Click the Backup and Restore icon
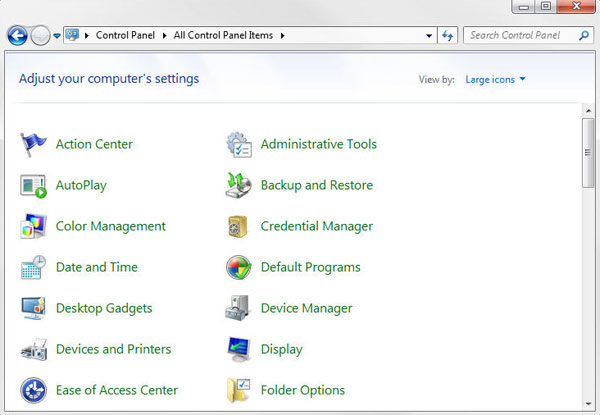This screenshot has height=415, width=600. 238,185
